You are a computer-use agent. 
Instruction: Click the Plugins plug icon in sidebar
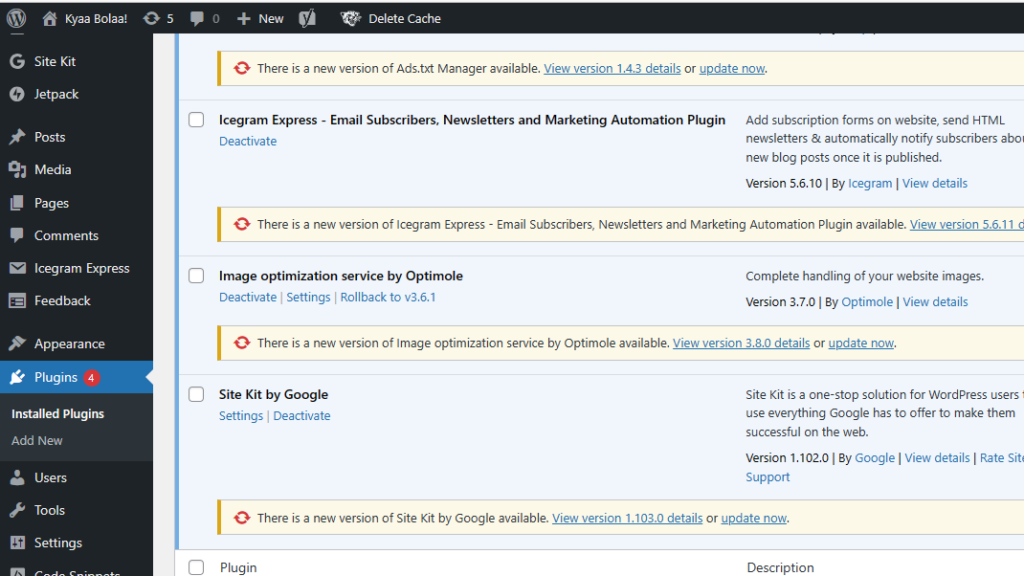pyautogui.click(x=17, y=377)
